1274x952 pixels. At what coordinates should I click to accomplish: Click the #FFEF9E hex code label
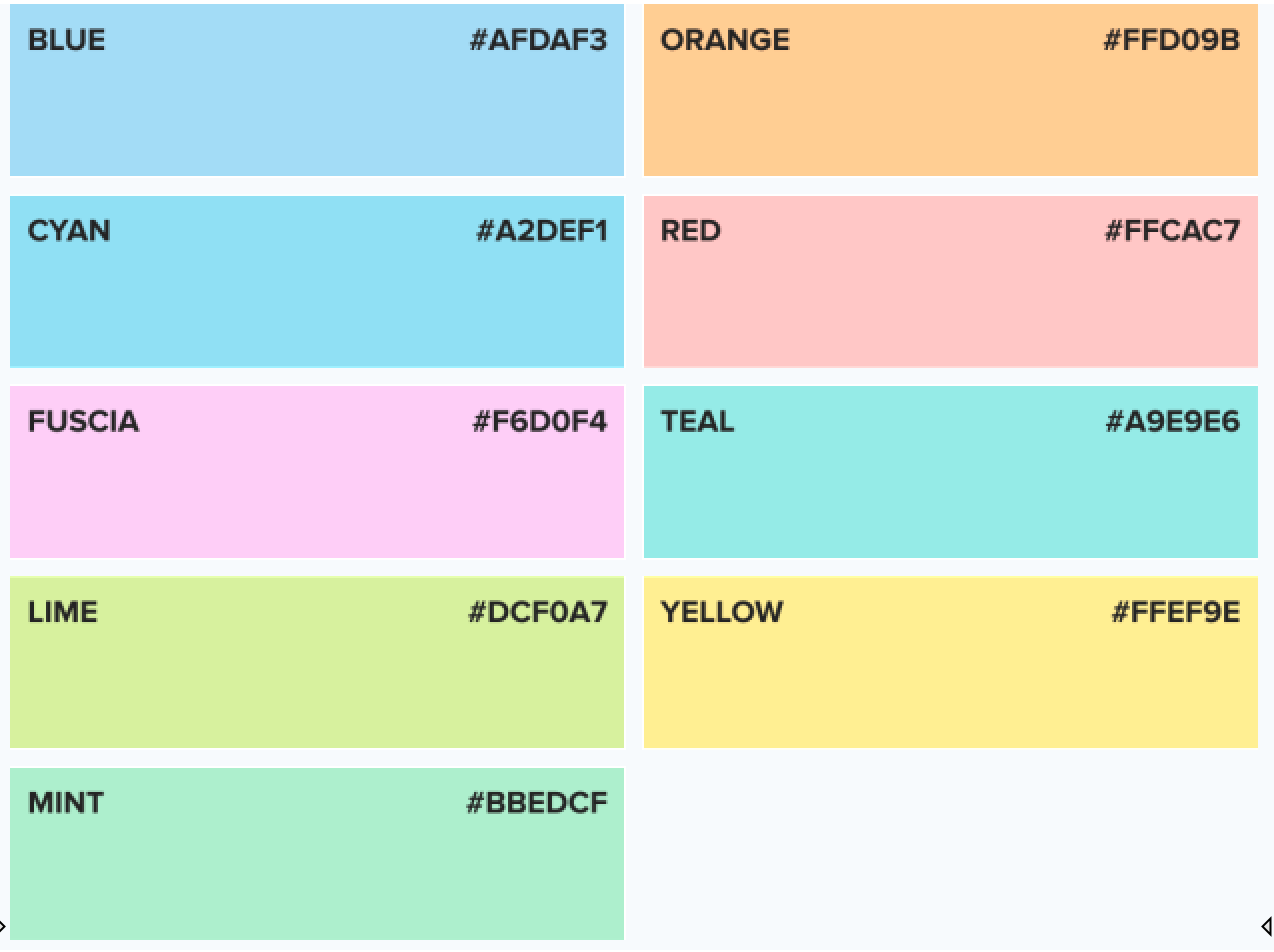point(1175,612)
